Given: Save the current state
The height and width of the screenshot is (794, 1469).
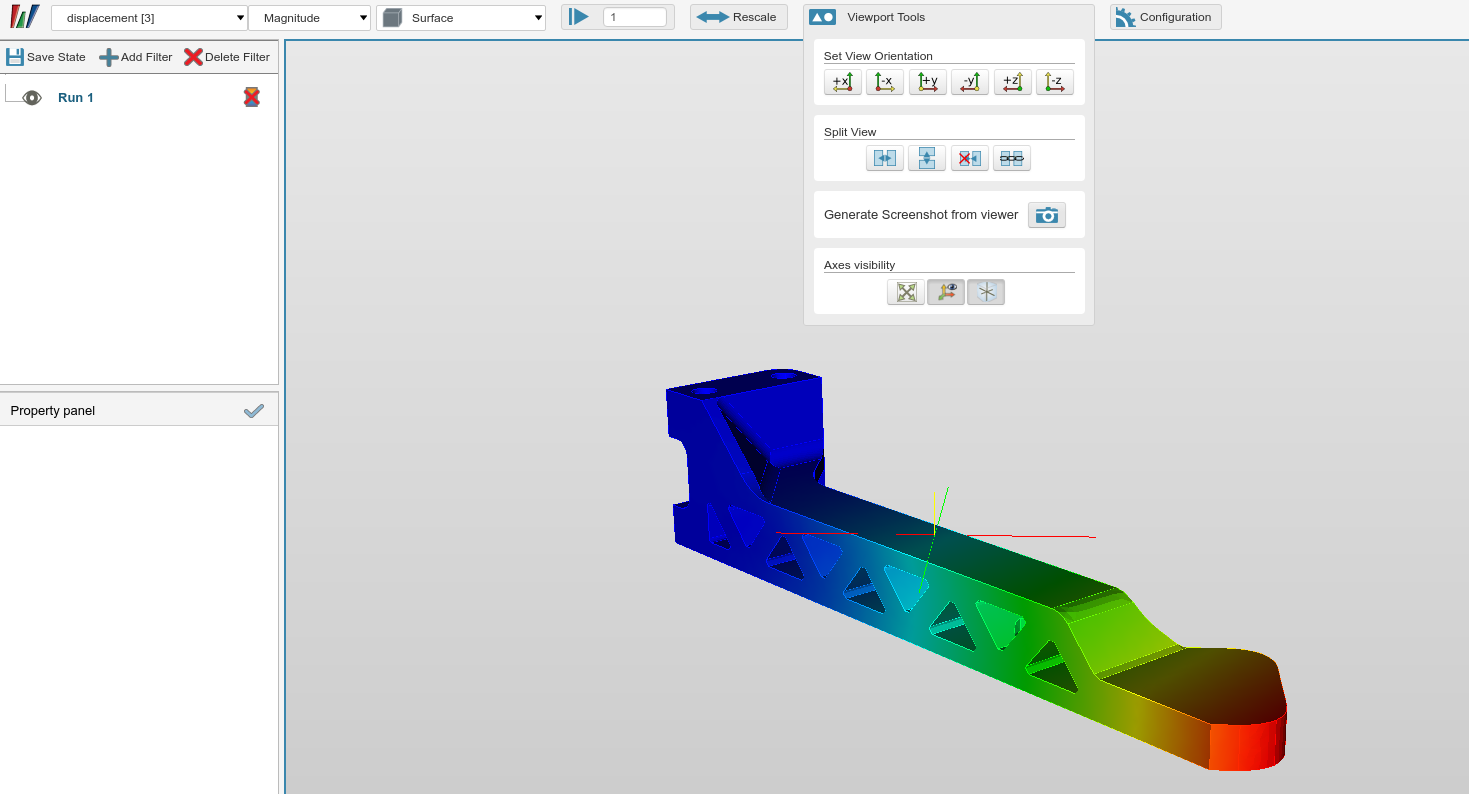Looking at the screenshot, I should click(x=46, y=57).
